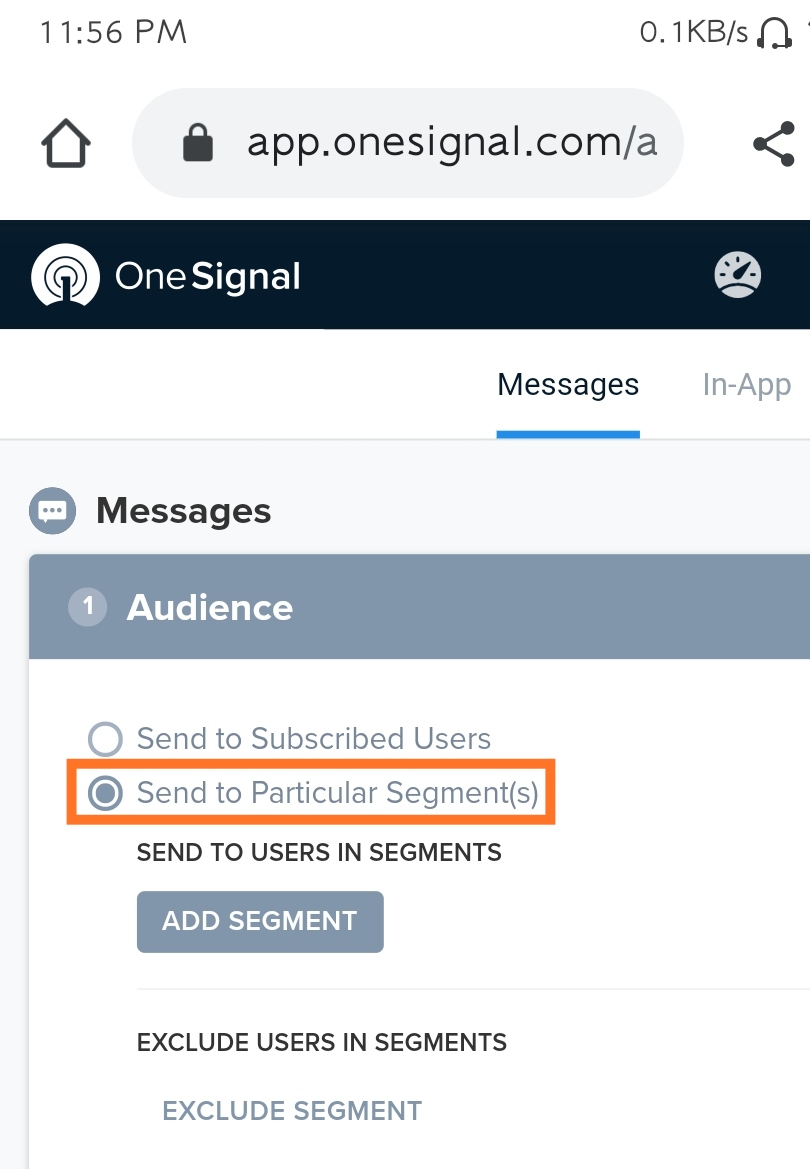Tap the 0.1KB/s network speed indicator
This screenshot has width=810, height=1169.
693,33
